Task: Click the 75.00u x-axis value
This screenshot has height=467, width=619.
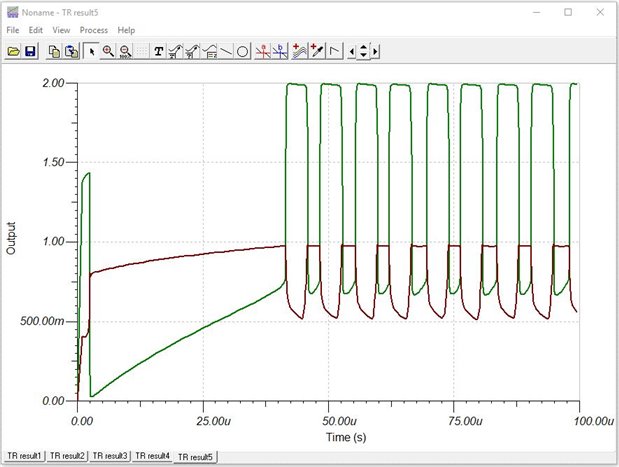Action: 465,421
